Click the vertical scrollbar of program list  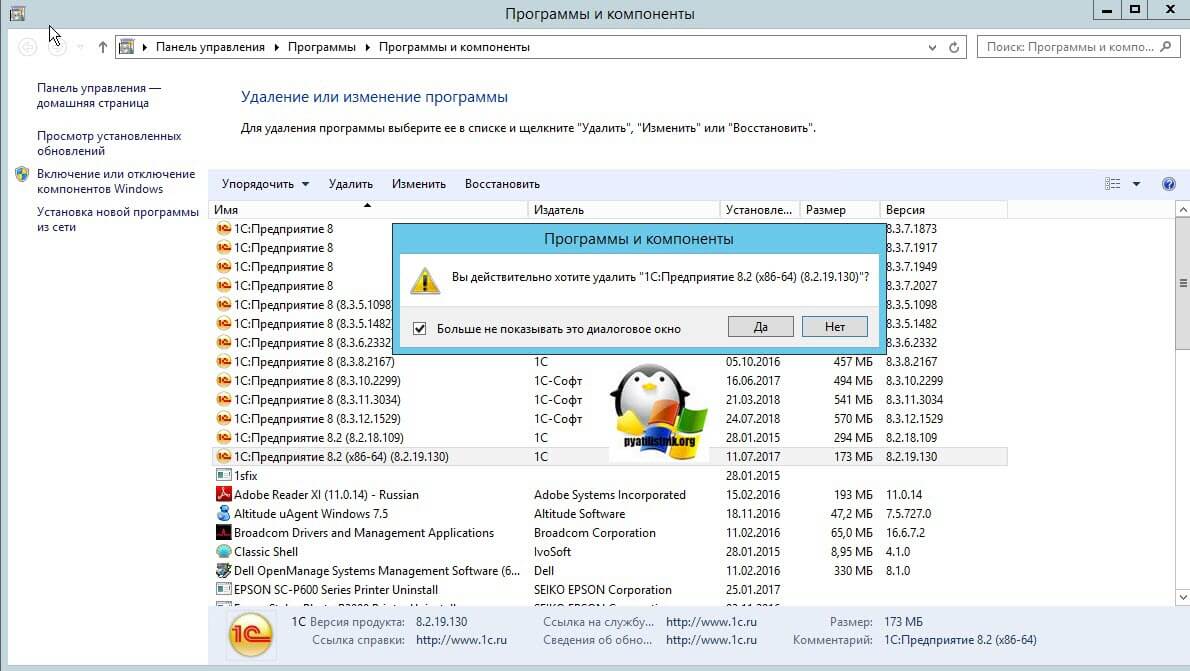pyautogui.click(x=1182, y=400)
